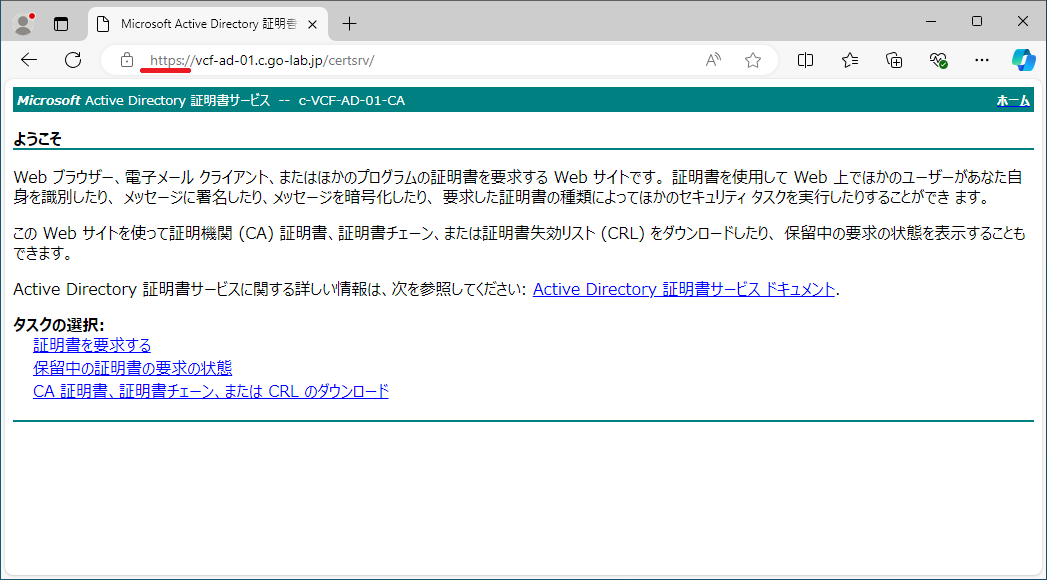
Task: Close the browser window
Action: click(1022, 21)
